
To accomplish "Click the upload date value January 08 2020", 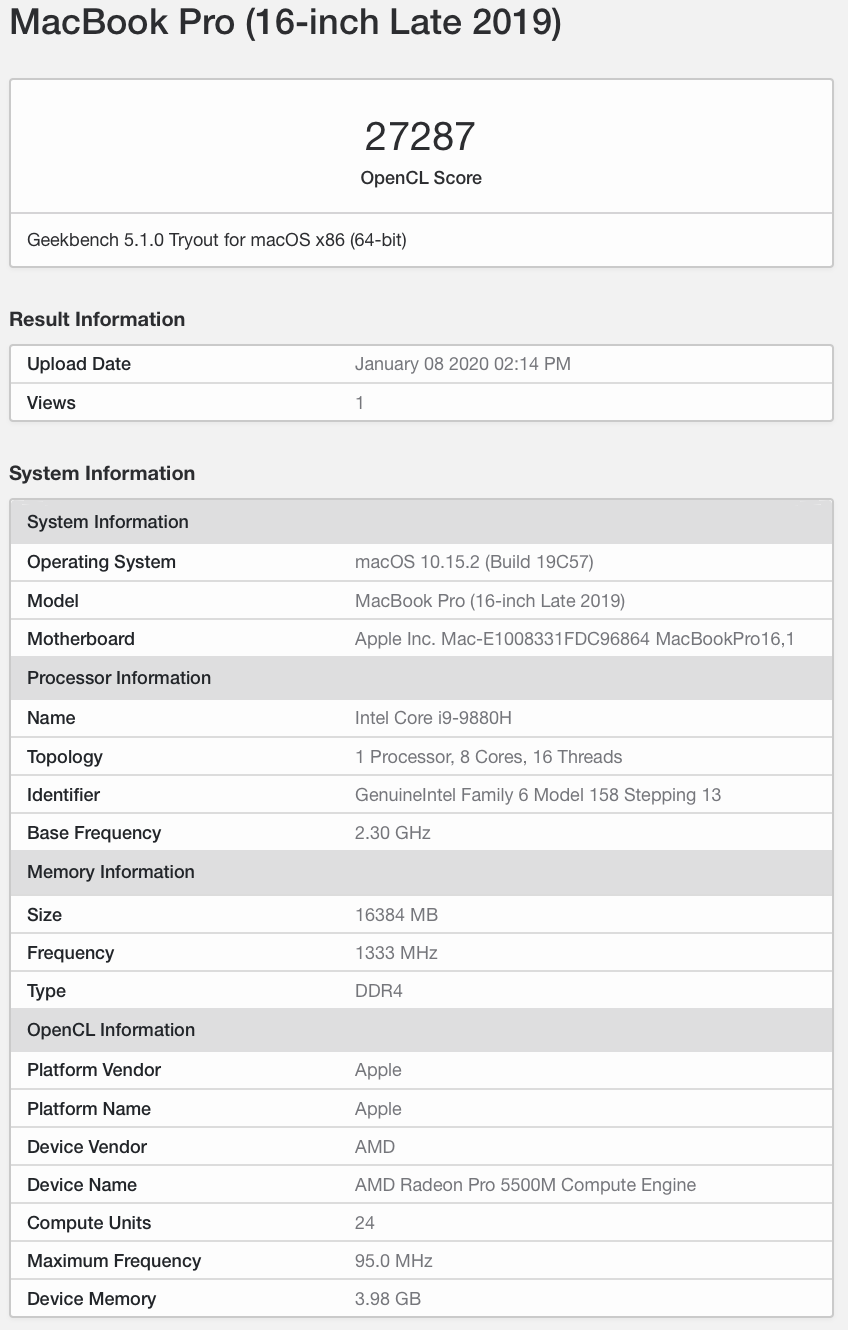I will tap(462, 364).
